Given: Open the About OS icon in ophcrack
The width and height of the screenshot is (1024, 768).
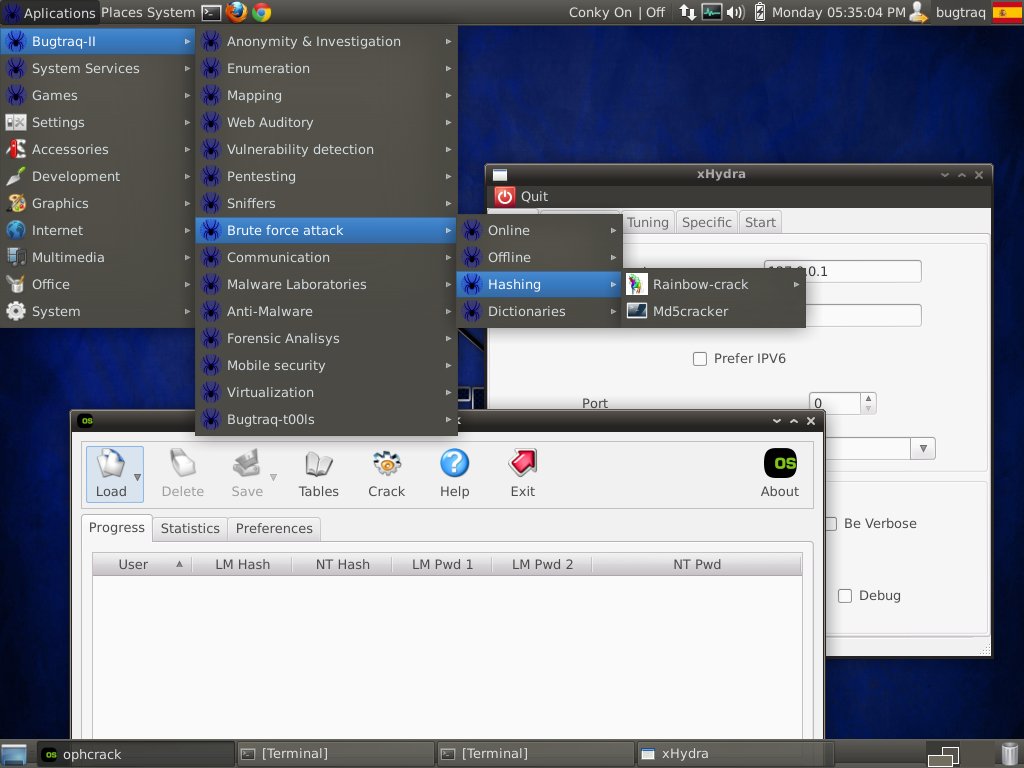Looking at the screenshot, I should point(780,474).
